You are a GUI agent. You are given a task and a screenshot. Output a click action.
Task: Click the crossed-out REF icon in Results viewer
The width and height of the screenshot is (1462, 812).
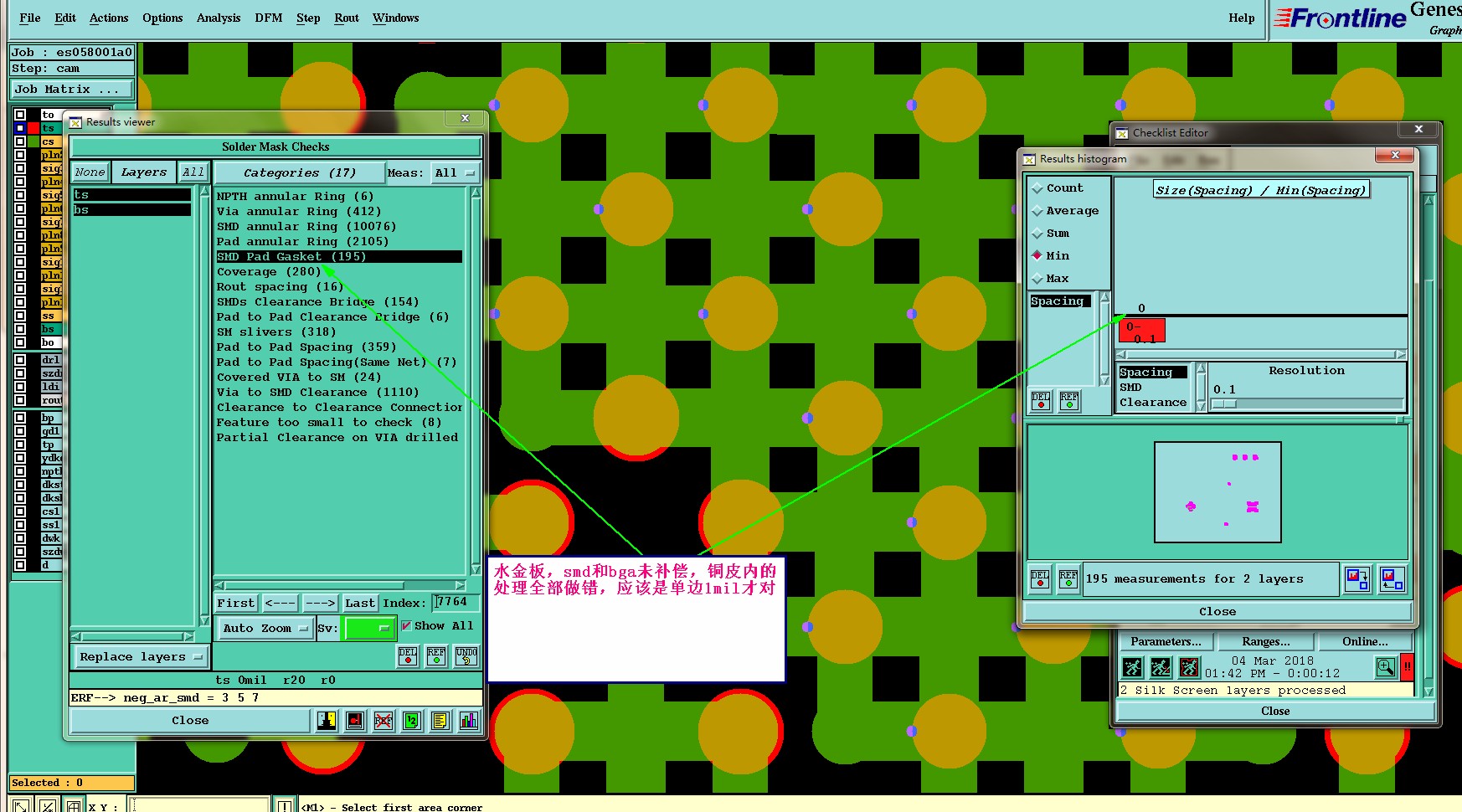coord(384,720)
